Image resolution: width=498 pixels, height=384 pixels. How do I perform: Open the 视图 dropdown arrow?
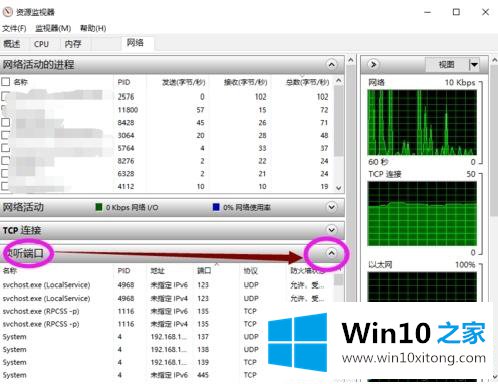tap(474, 64)
